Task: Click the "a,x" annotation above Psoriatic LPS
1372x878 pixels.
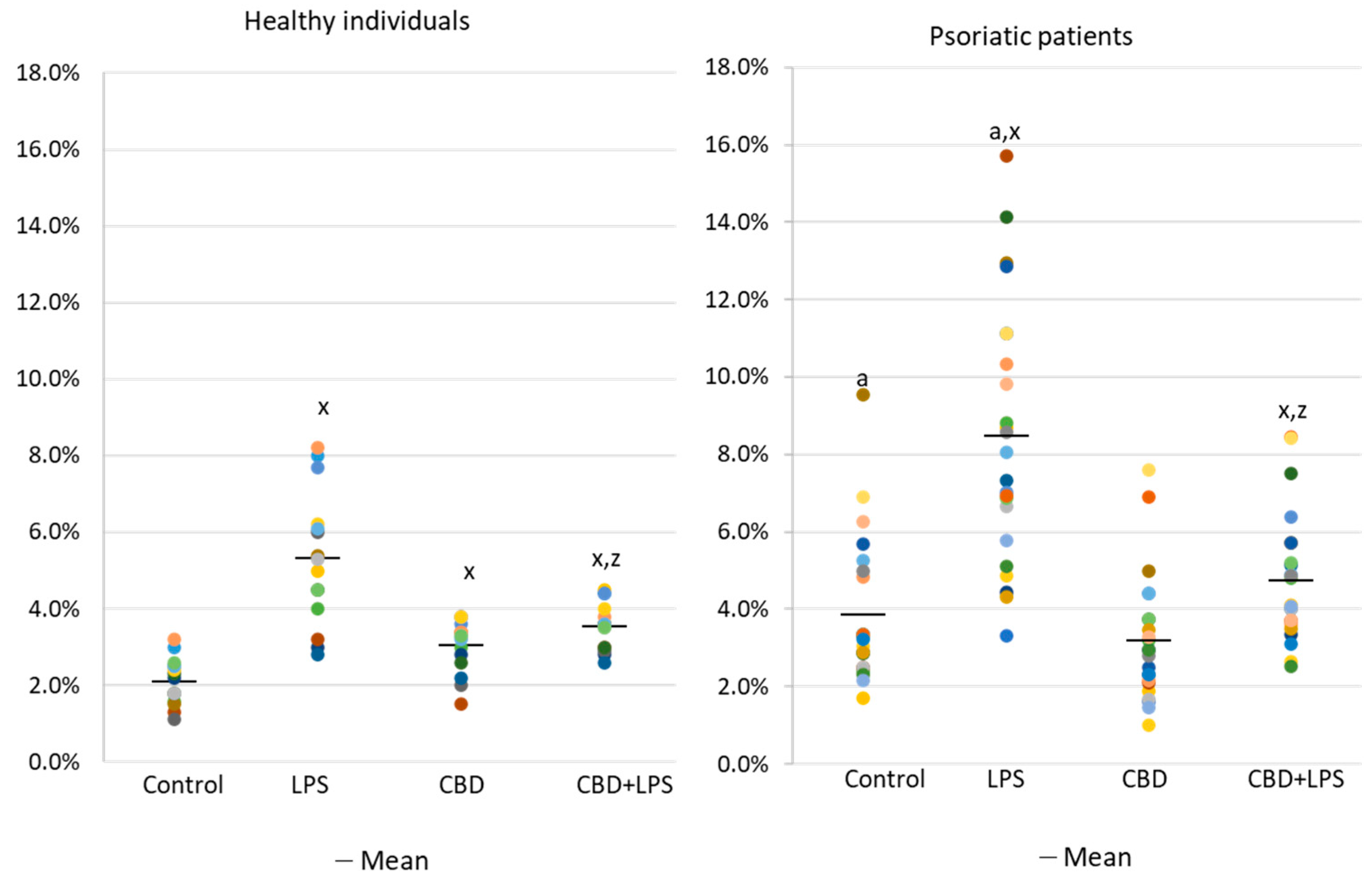Action: coord(1004,132)
